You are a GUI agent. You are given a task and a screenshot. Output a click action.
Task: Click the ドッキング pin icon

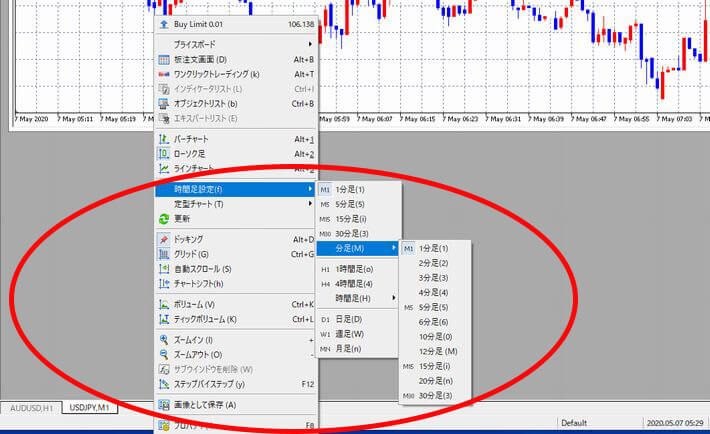click(x=164, y=239)
